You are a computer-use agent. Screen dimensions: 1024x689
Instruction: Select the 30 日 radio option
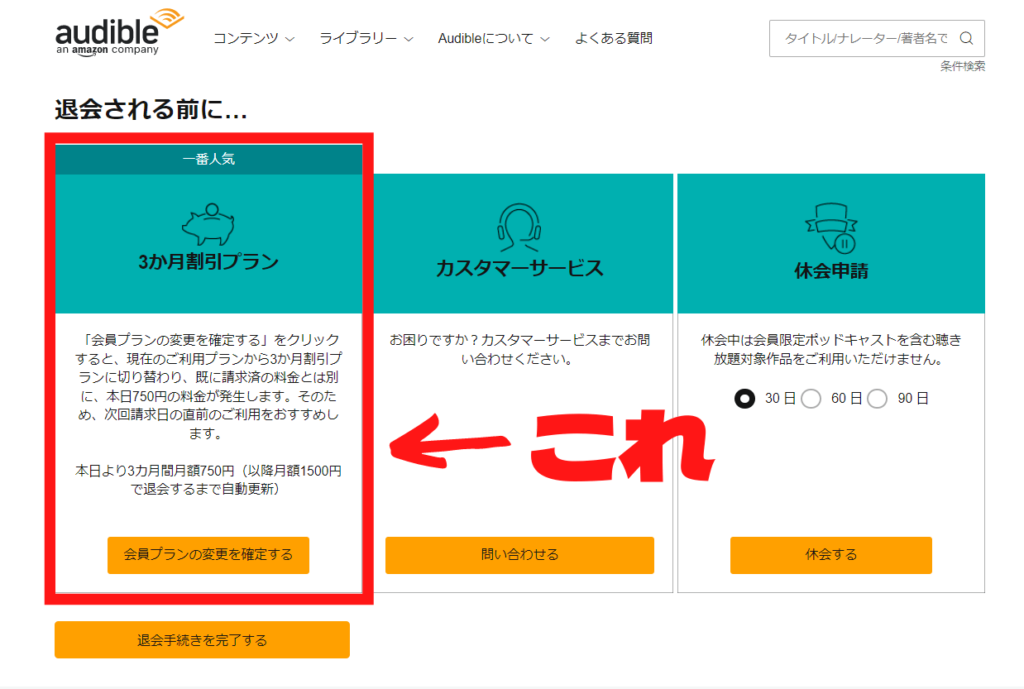pos(744,398)
